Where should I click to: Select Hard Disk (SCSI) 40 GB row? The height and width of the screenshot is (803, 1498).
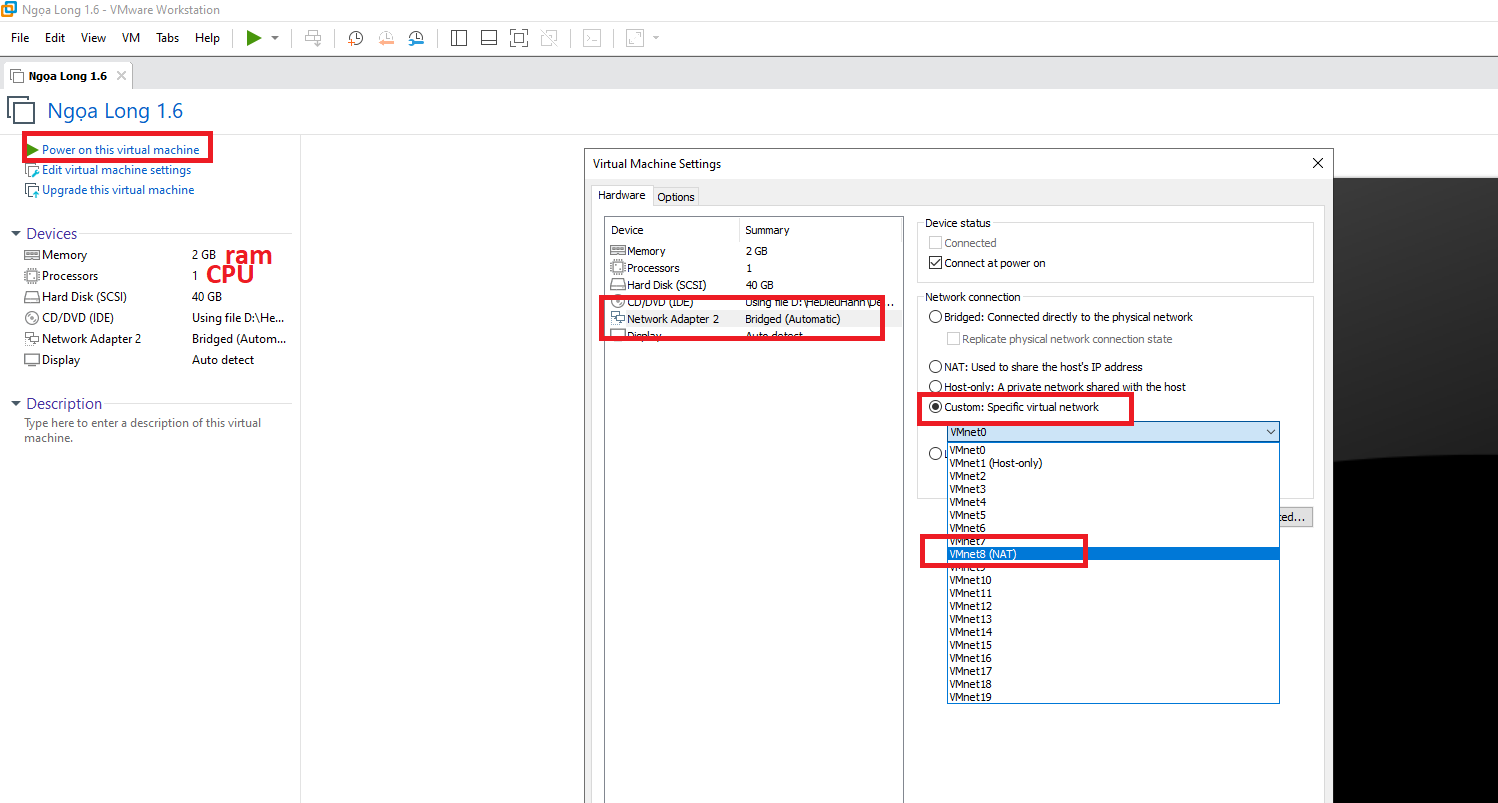click(753, 285)
